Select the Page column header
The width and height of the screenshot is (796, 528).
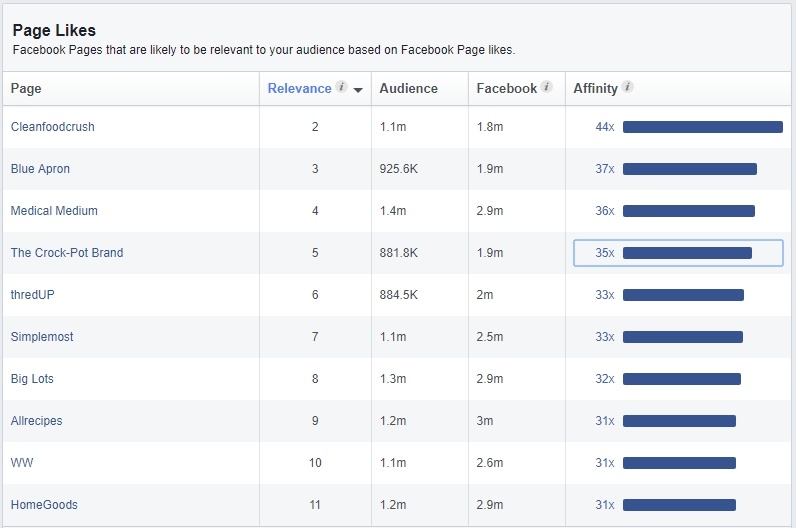pos(26,88)
